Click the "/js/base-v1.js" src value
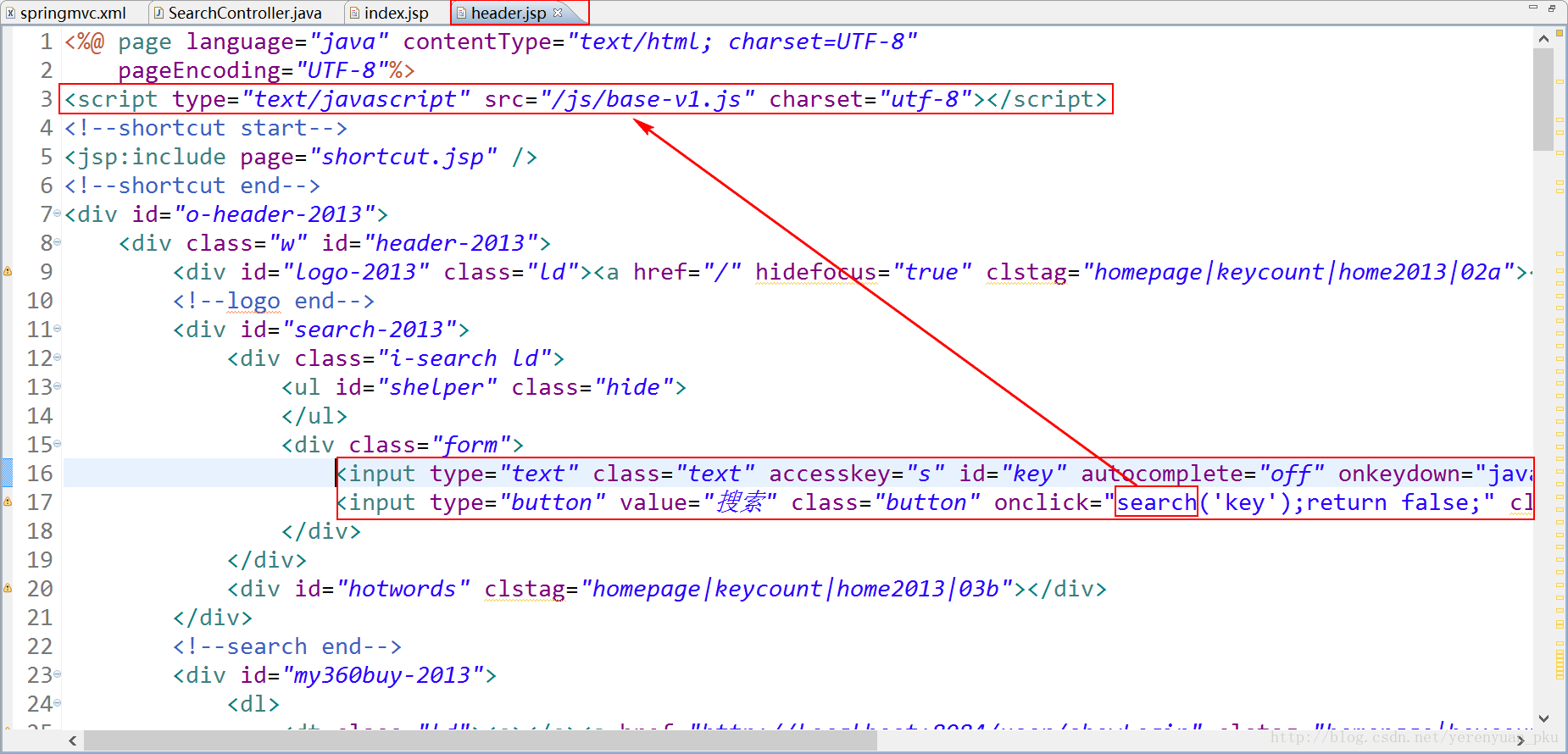The image size is (1568, 754). coord(647,99)
